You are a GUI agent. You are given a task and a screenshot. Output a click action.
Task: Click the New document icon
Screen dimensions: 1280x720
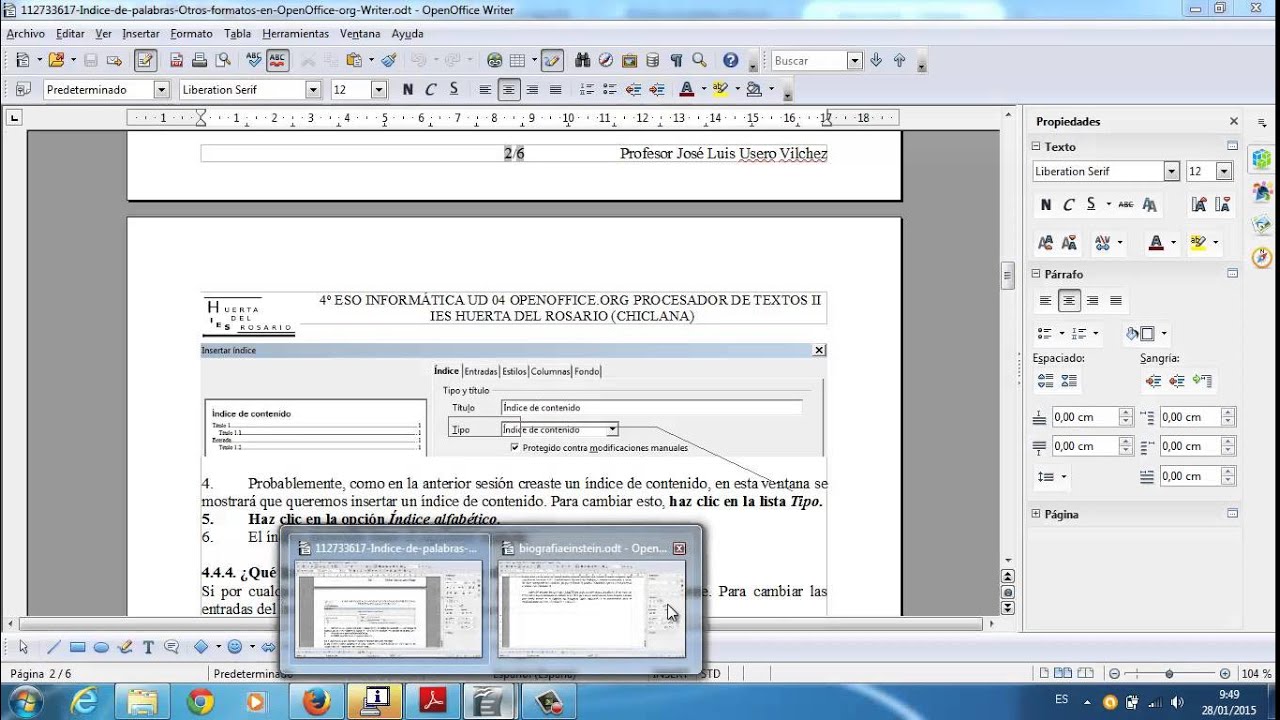click(22, 60)
